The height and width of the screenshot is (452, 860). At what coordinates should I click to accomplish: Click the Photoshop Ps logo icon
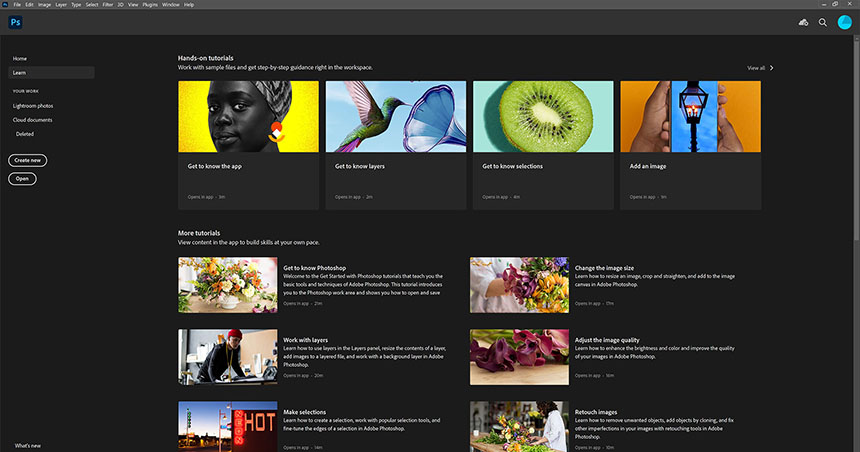(15, 22)
